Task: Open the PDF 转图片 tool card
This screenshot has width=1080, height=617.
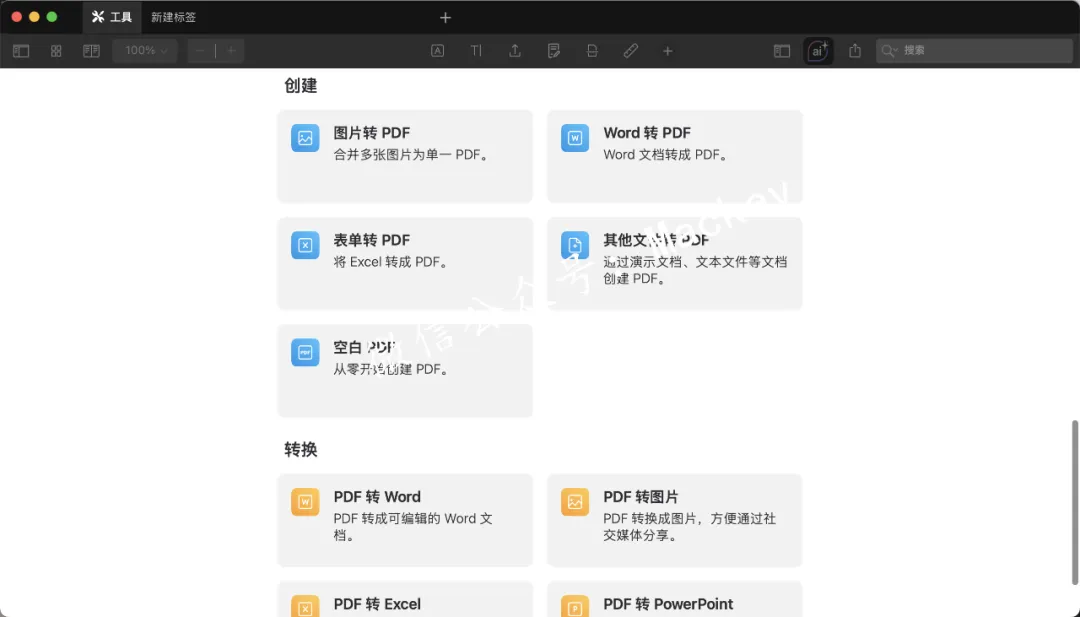Action: coord(675,520)
